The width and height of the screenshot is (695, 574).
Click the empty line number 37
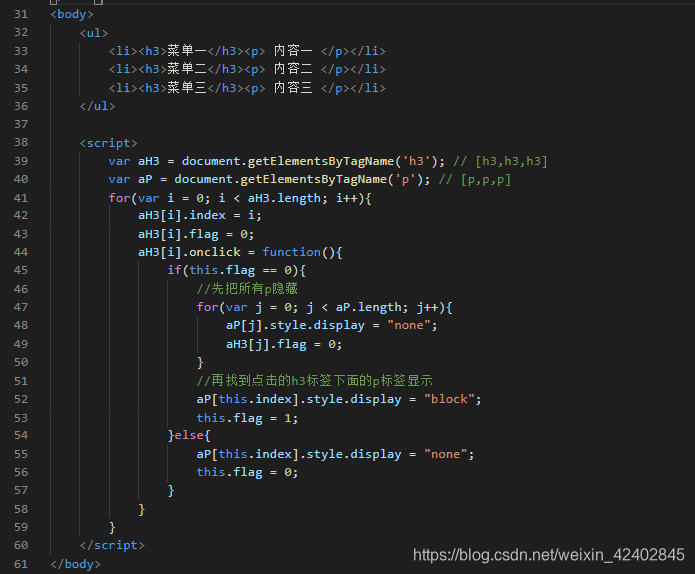pos(21,124)
